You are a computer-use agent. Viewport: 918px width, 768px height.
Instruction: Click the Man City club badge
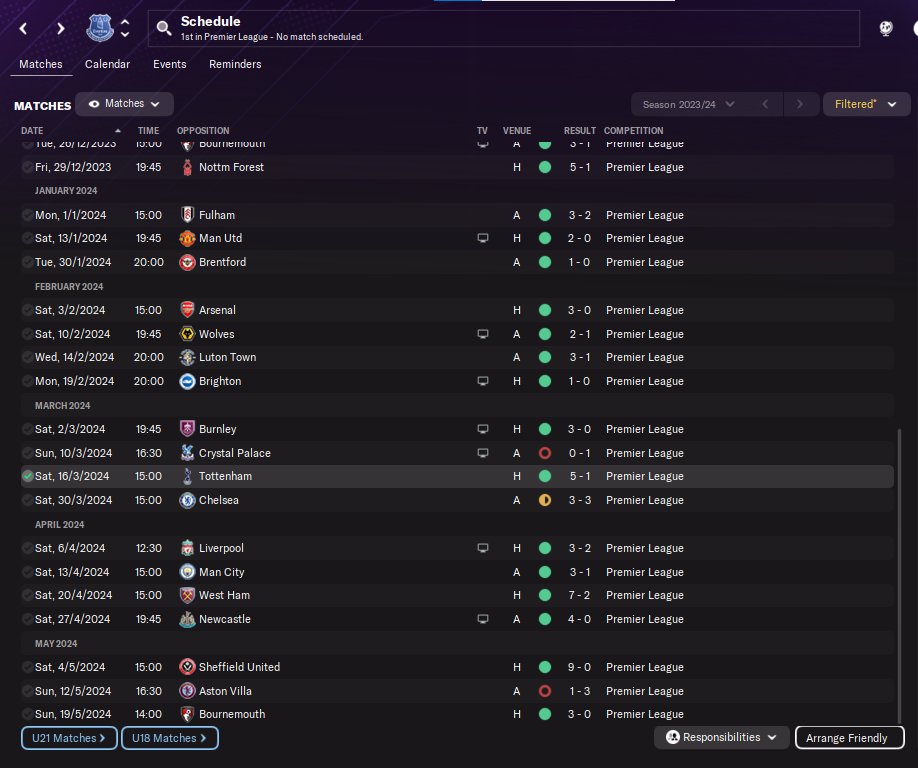click(187, 572)
